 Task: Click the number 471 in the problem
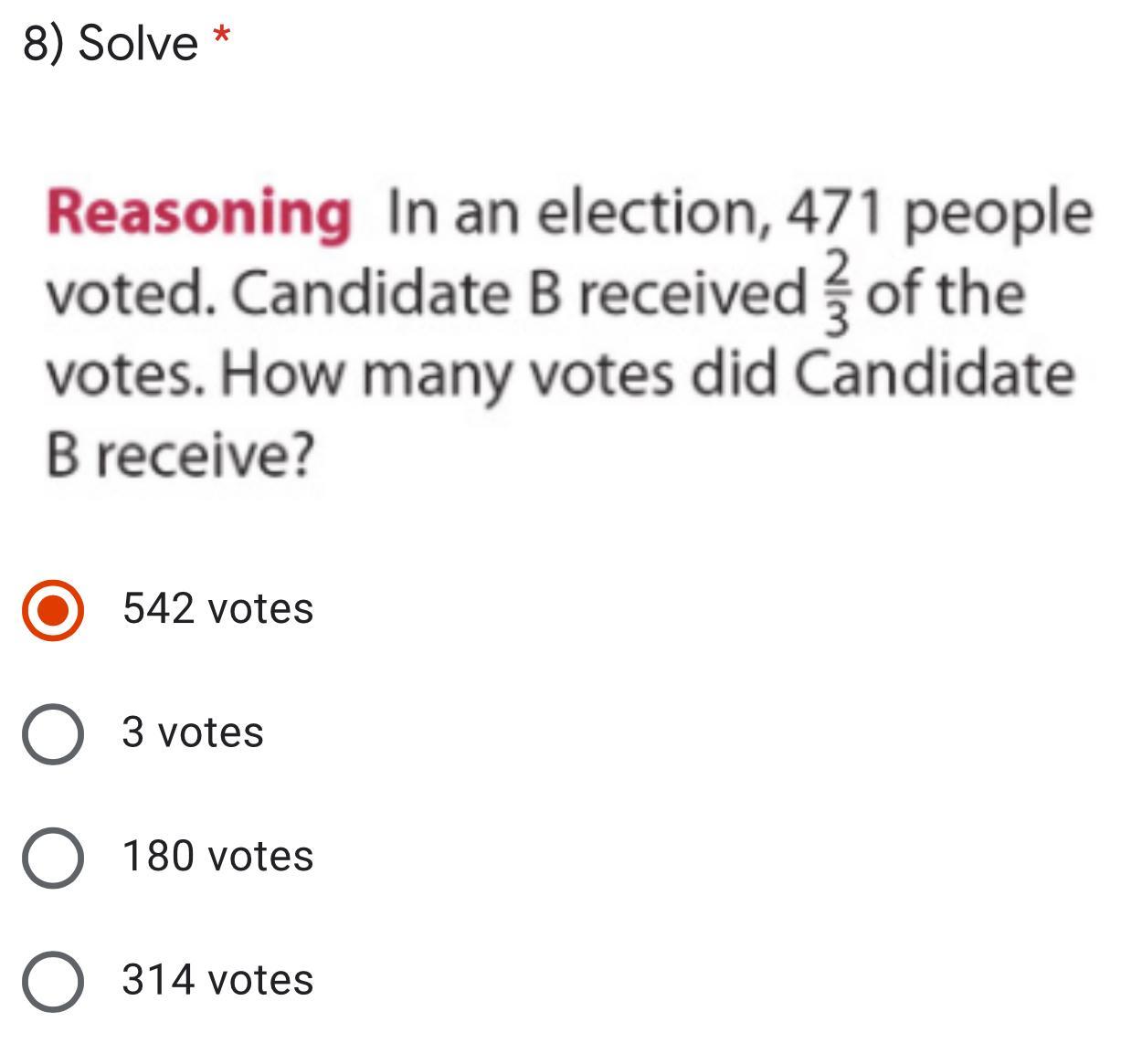(x=836, y=212)
